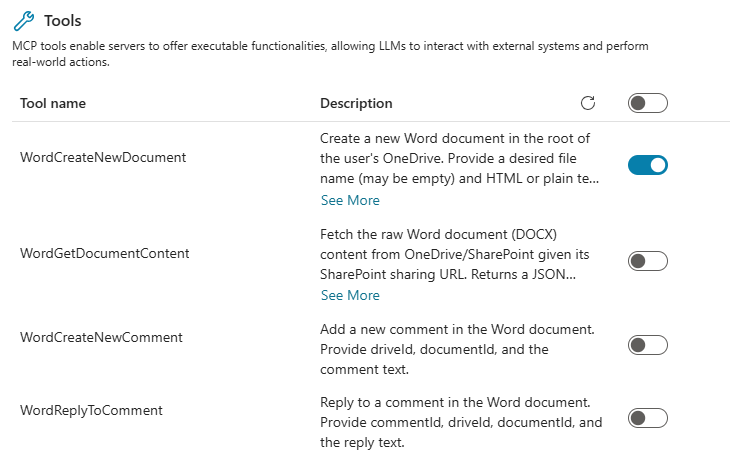730x461 pixels.
Task: Select the WordCreateNewComment tool name
Action: [101, 337]
